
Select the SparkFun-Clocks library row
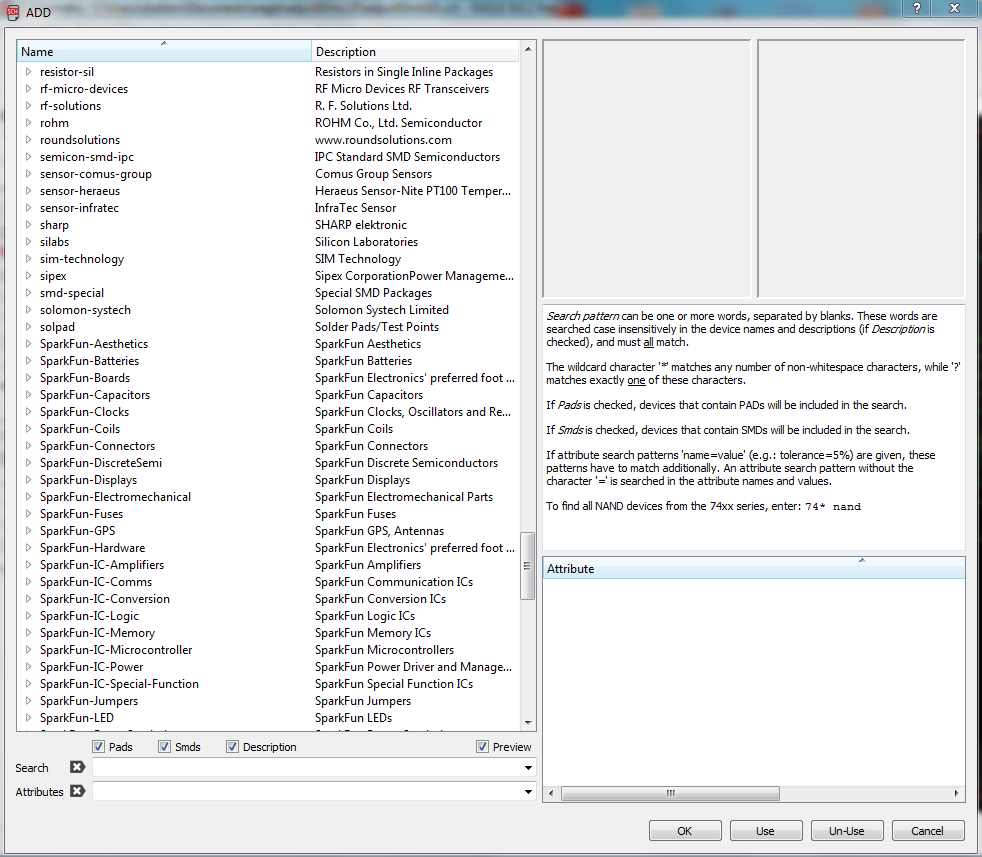(268, 412)
